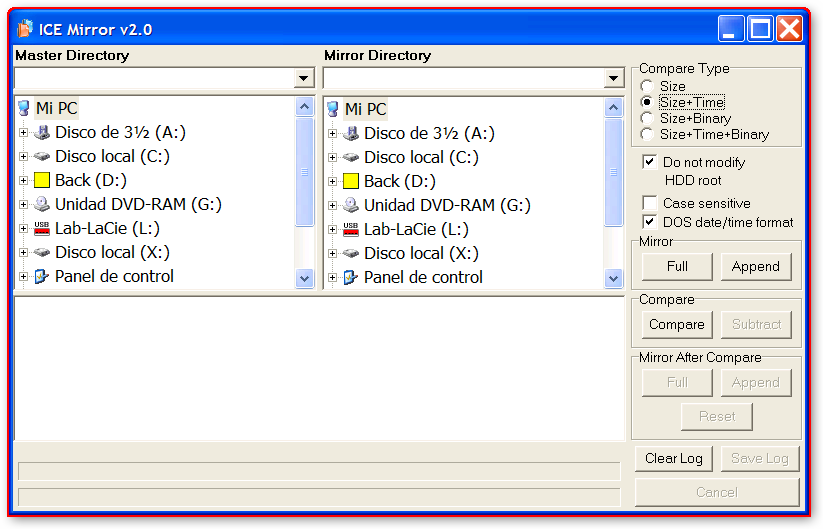Click the Compare button
823x529 pixels.
tap(676, 324)
